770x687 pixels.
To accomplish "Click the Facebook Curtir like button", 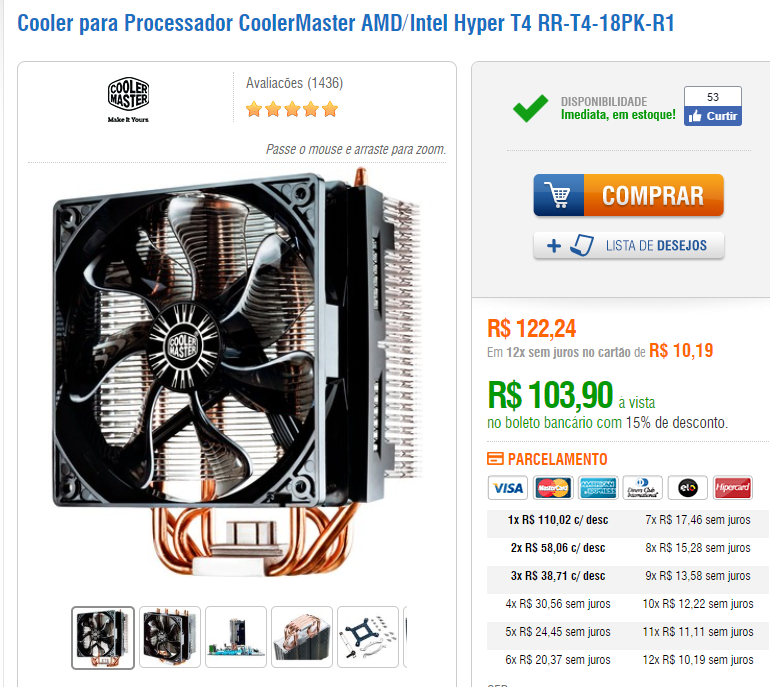I will pos(713,116).
